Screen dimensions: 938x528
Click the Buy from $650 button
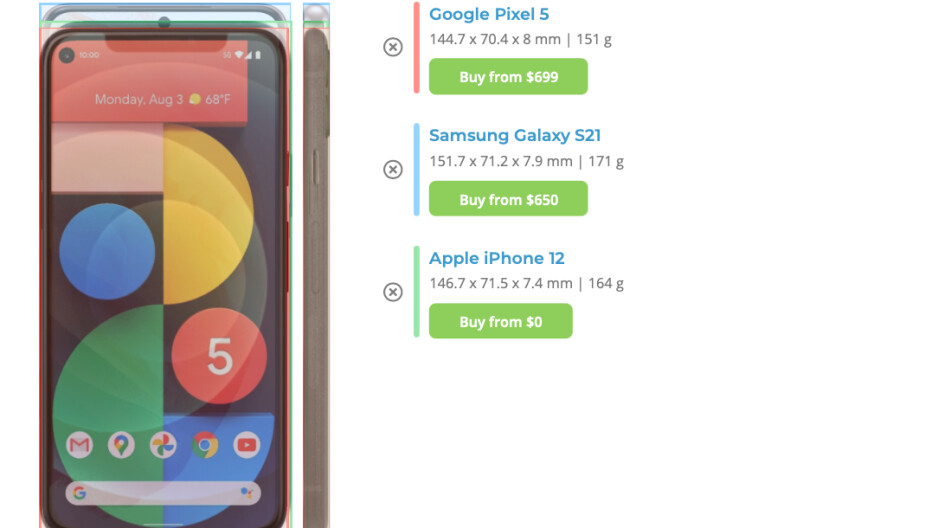508,199
